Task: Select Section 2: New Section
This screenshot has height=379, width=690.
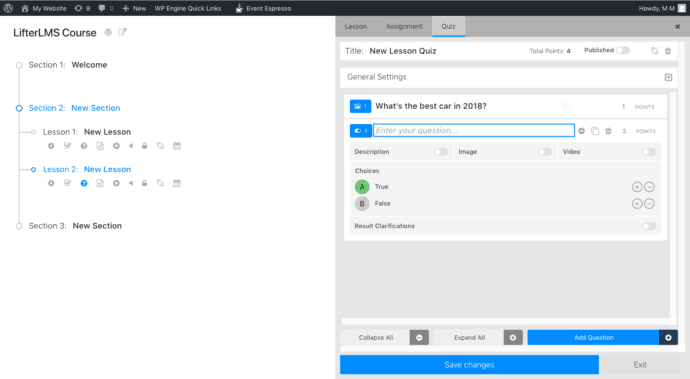Action: pyautogui.click(x=74, y=108)
